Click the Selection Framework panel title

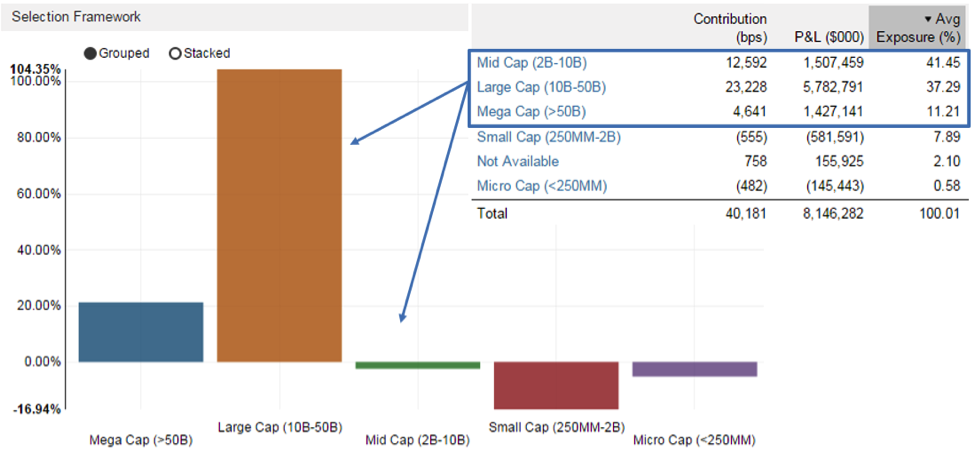[x=76, y=17]
